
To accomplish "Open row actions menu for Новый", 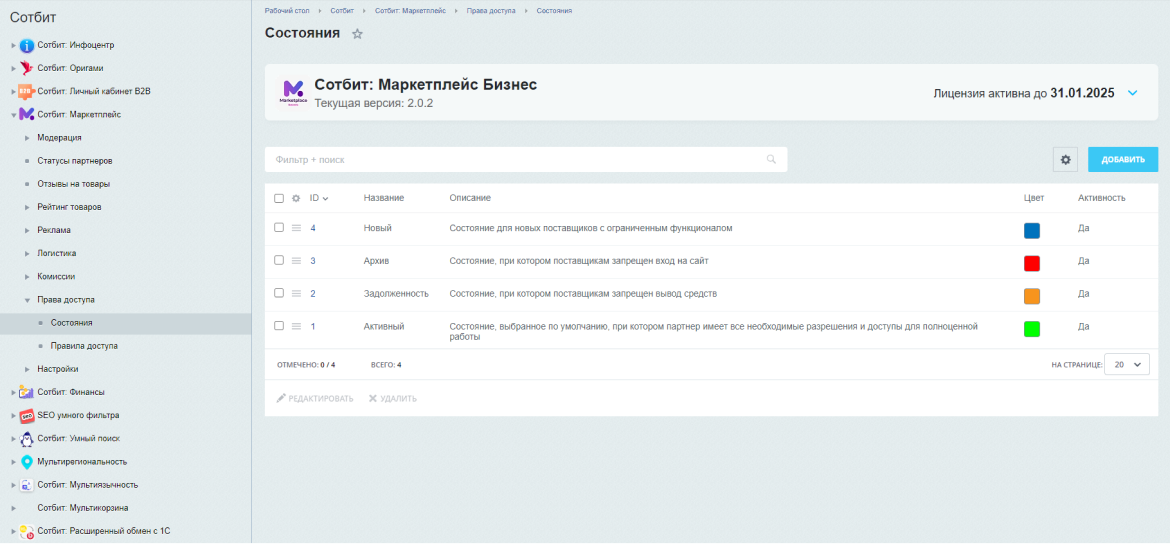I will (x=296, y=228).
